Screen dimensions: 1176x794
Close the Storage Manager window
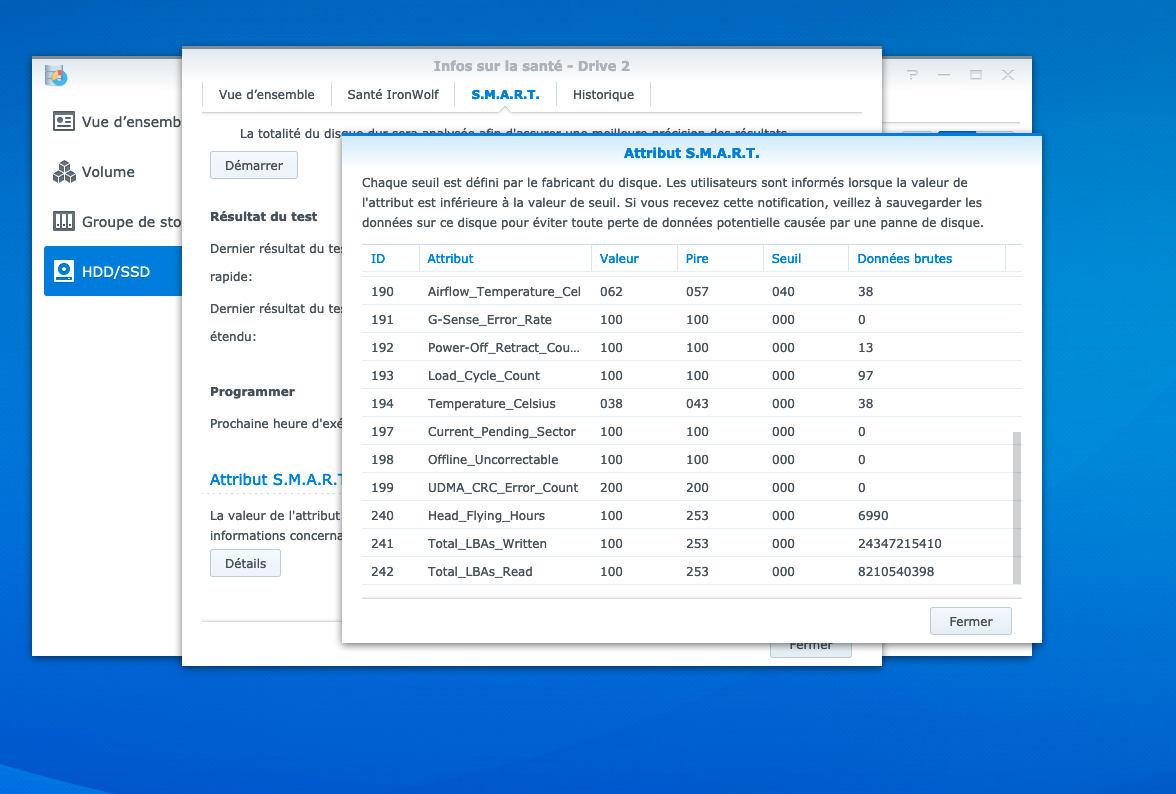click(1008, 74)
